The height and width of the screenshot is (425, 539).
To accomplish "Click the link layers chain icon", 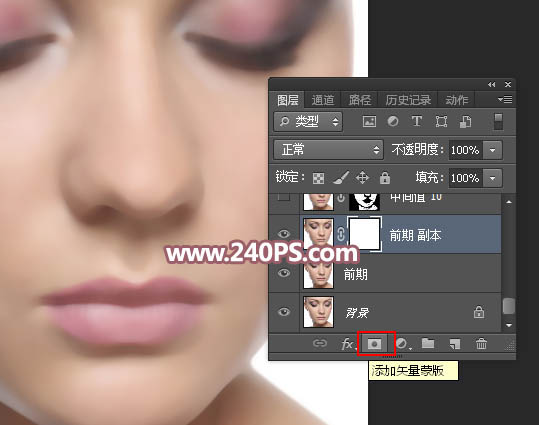I will click(320, 343).
